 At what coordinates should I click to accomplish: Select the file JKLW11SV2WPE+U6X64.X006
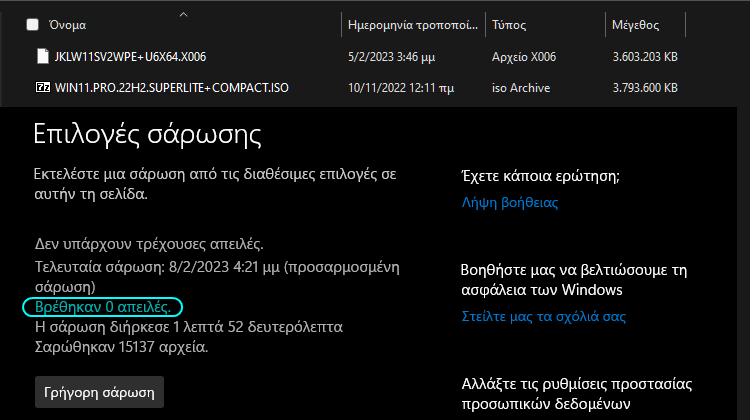(130, 57)
